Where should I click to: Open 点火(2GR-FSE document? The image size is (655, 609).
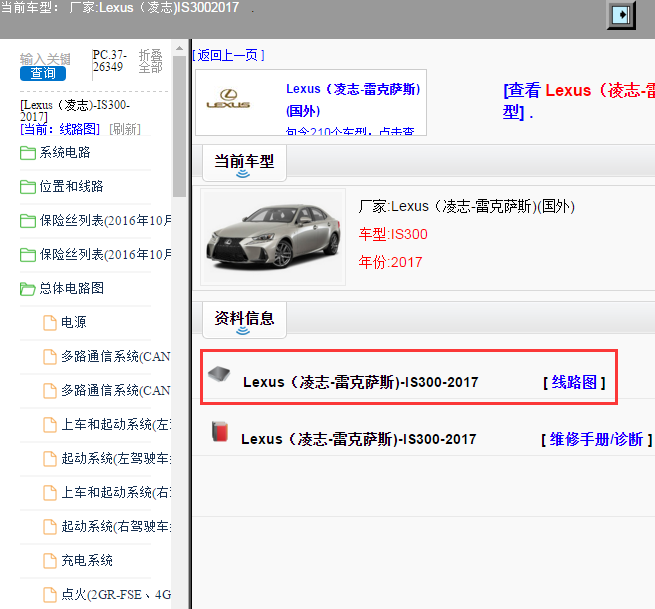pyautogui.click(x=116, y=594)
